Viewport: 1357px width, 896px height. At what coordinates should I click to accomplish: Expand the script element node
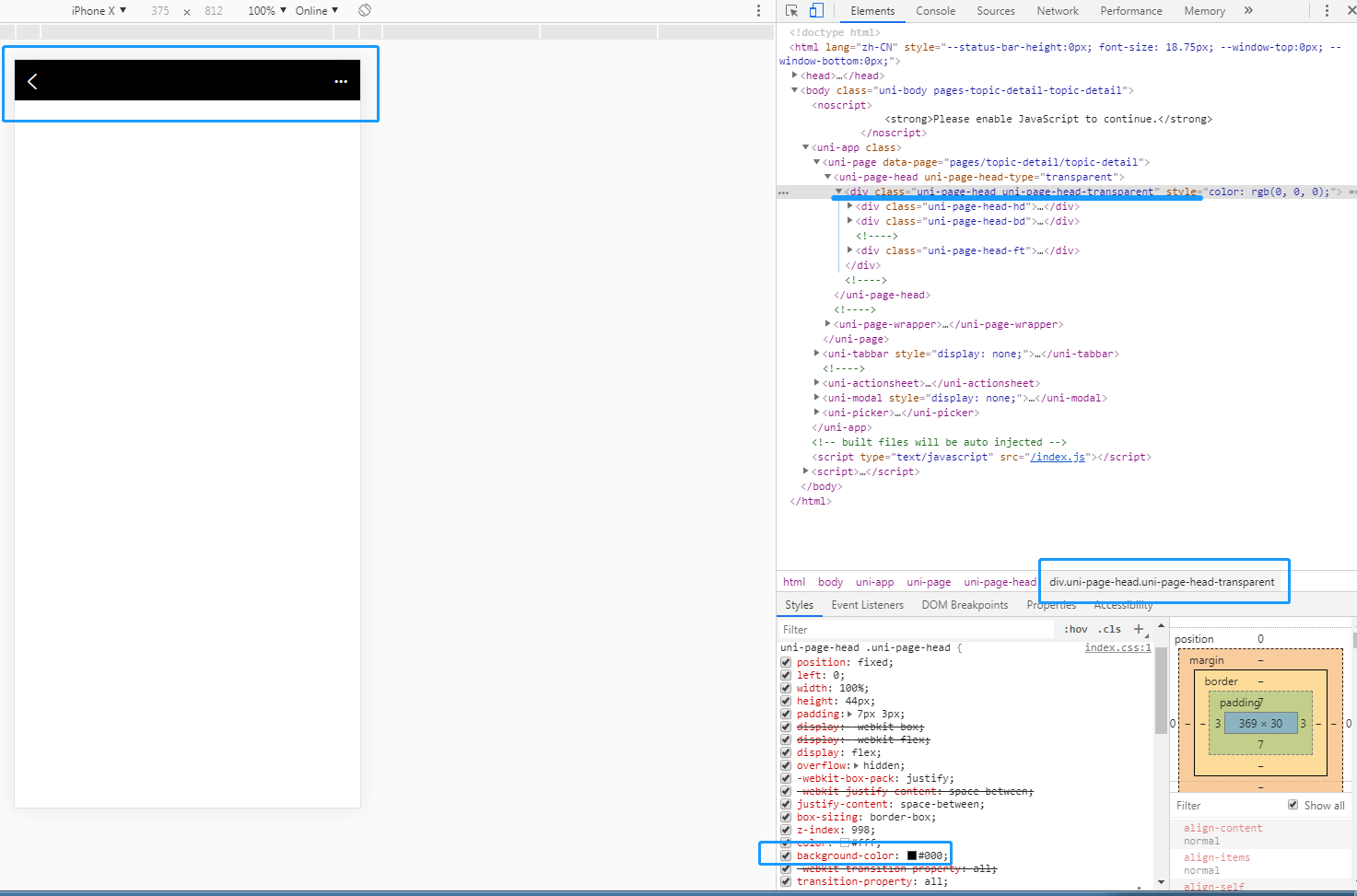point(806,471)
